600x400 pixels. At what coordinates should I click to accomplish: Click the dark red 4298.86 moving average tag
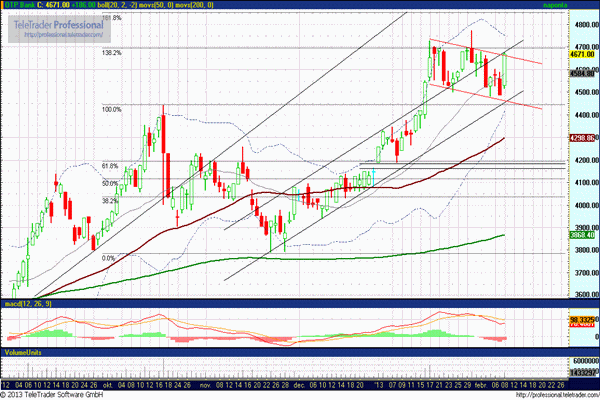(x=583, y=137)
